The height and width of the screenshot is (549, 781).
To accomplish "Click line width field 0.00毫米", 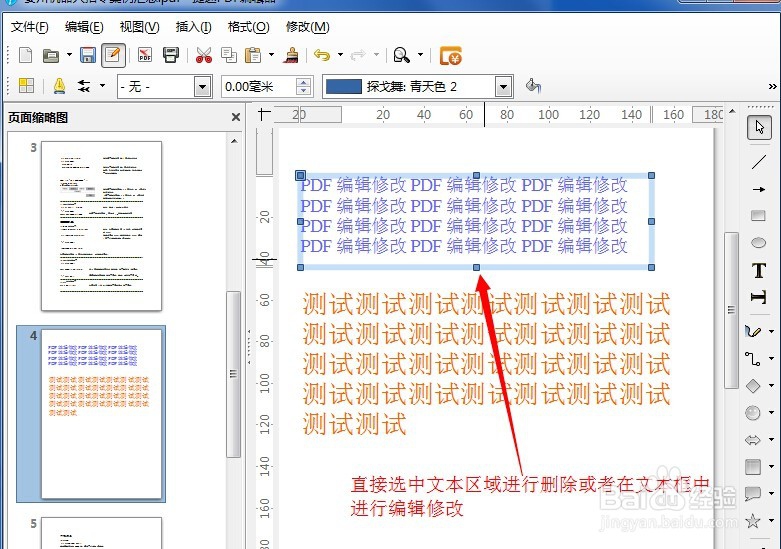I will point(258,87).
